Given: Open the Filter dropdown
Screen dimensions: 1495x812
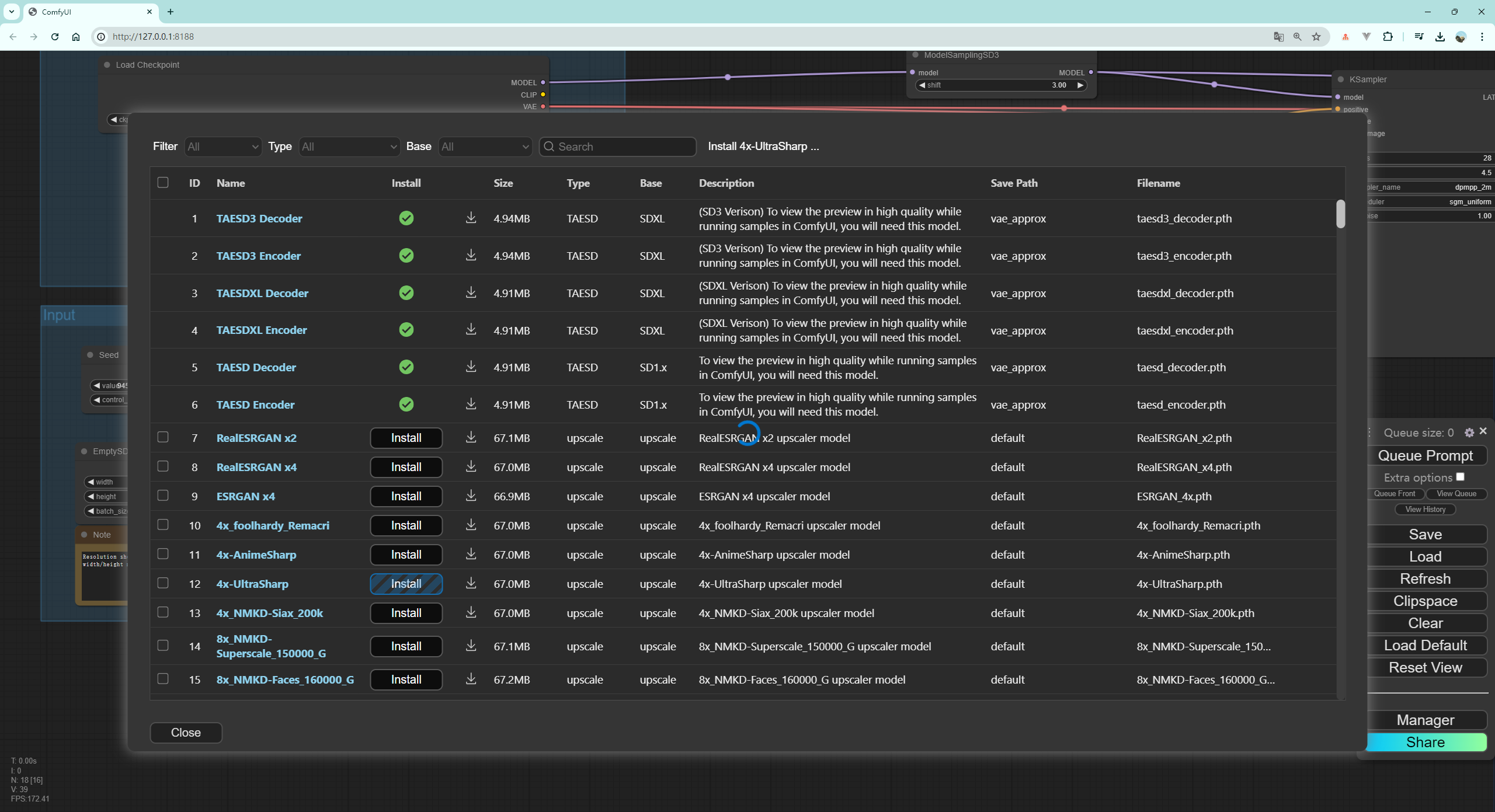Looking at the screenshot, I should click(222, 147).
